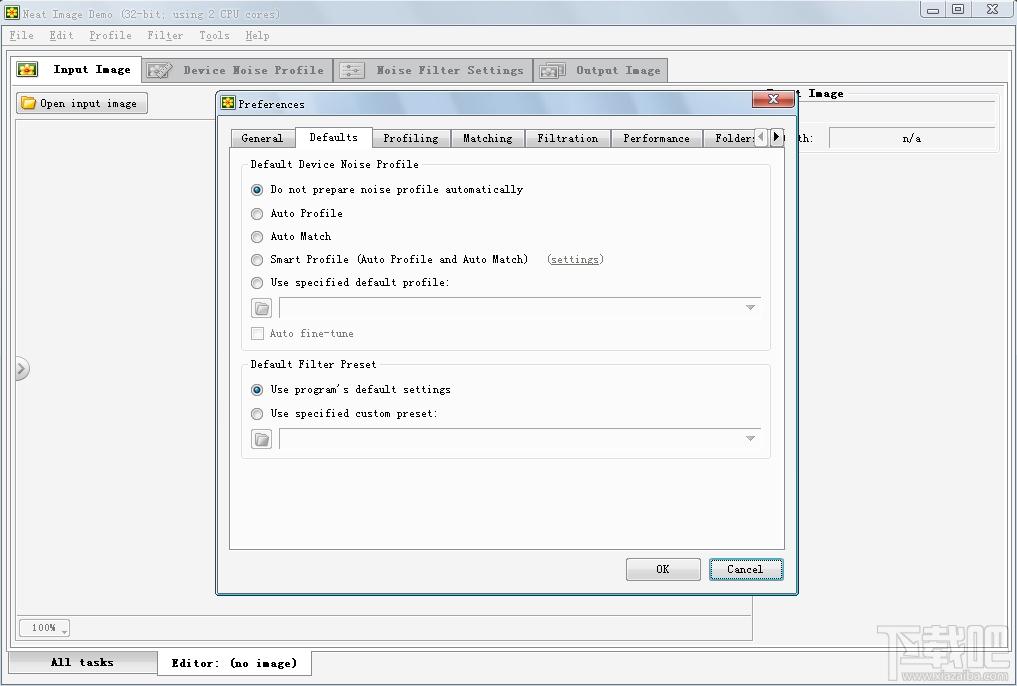Expand the default profile dropdown list

coord(750,307)
